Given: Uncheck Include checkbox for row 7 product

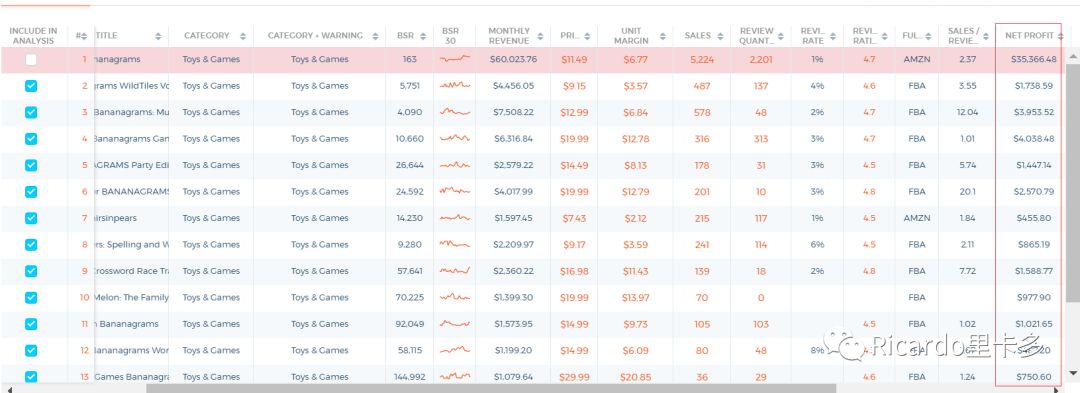Looking at the screenshot, I should click(x=31, y=217).
